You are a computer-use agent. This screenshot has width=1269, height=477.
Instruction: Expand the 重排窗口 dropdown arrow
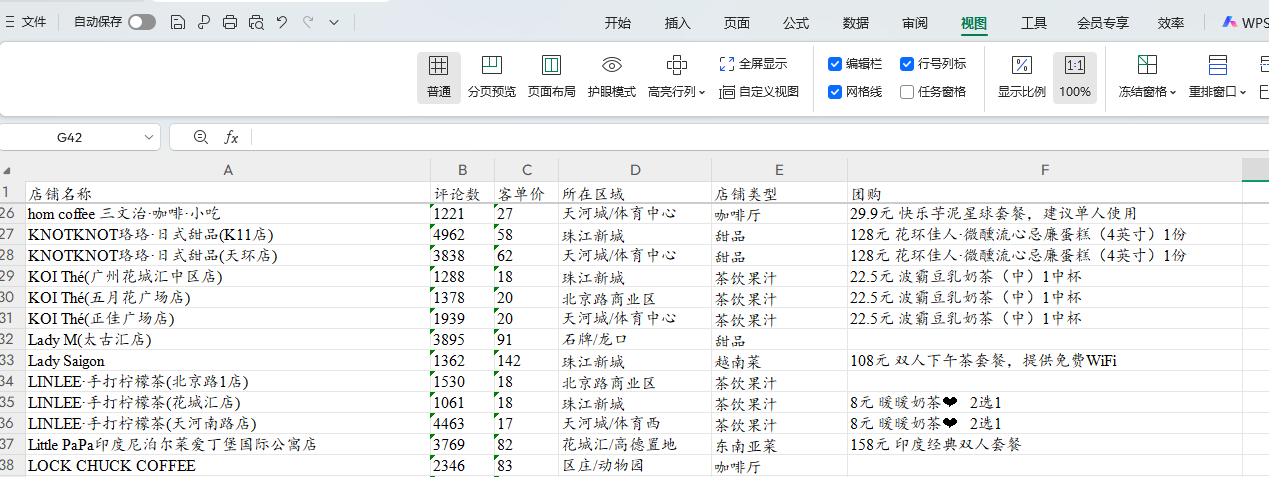click(x=1243, y=92)
